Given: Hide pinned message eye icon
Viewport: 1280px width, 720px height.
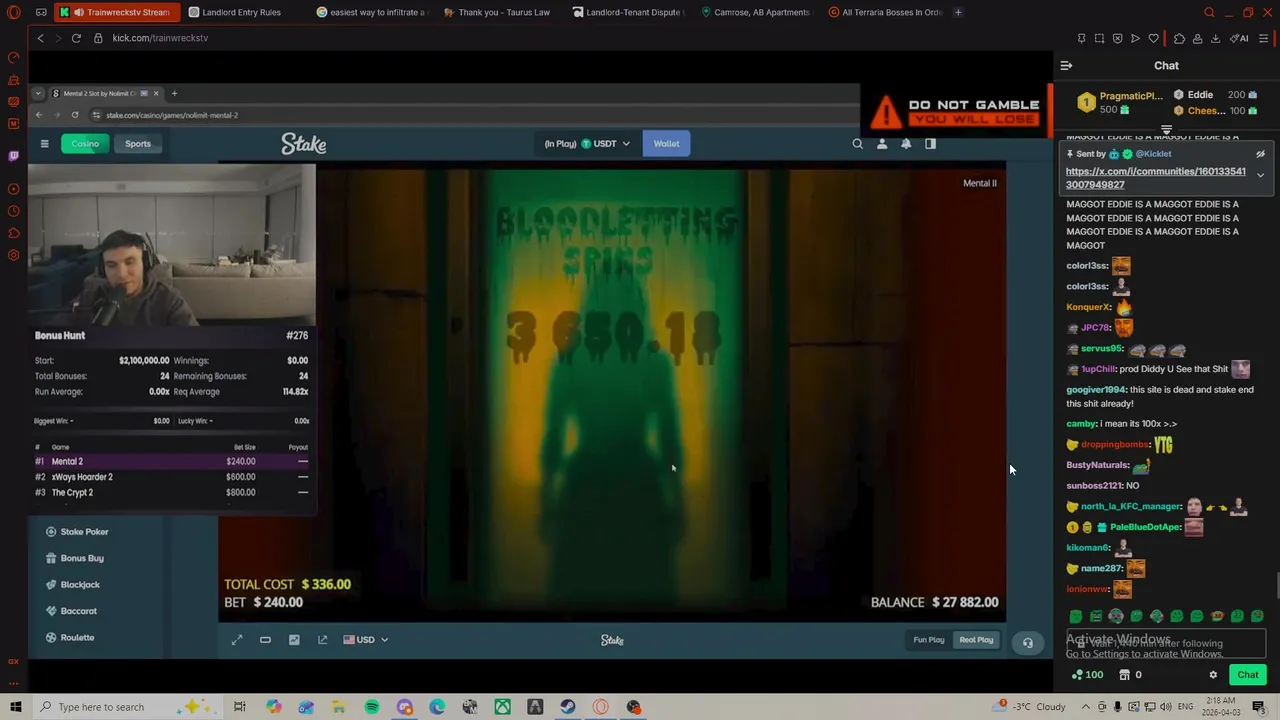Looking at the screenshot, I should point(1260,154).
